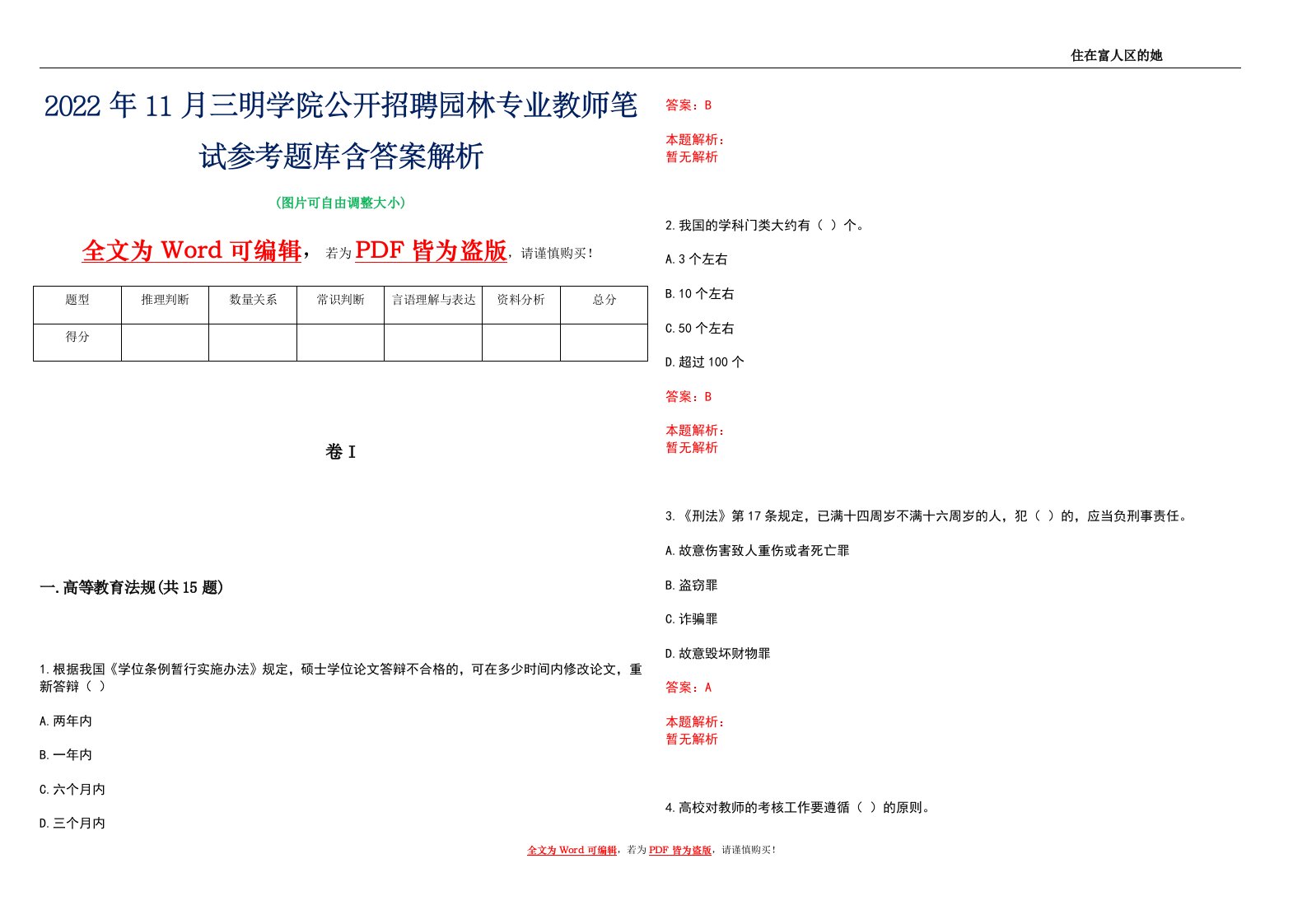
Task: Select the table cell 得分
Action: (x=77, y=342)
